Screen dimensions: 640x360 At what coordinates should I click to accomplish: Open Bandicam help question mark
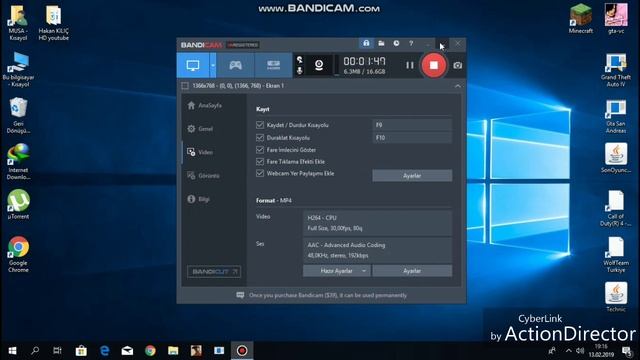tap(411, 43)
